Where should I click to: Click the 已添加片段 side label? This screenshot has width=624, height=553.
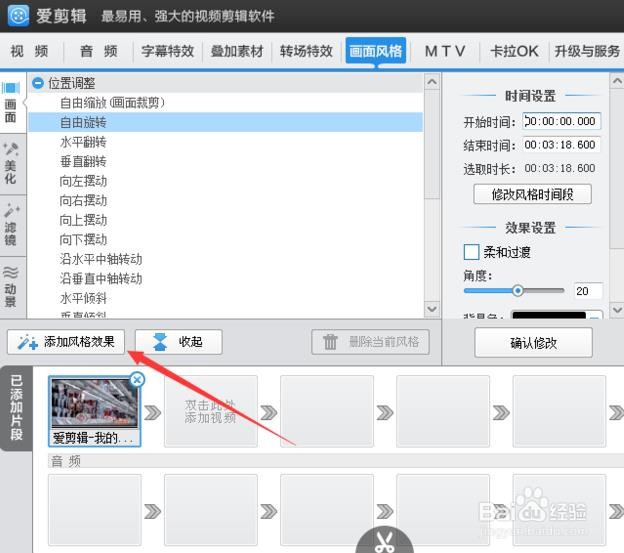pyautogui.click(x=16, y=407)
